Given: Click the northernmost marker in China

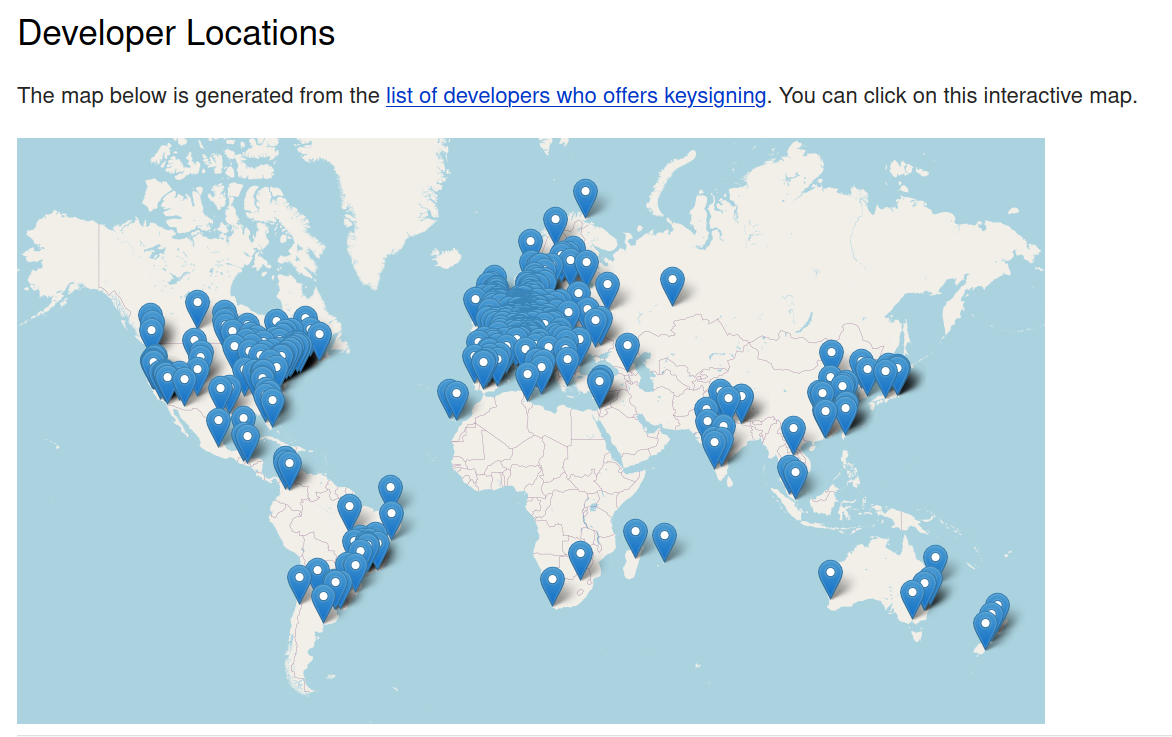Looking at the screenshot, I should [831, 355].
